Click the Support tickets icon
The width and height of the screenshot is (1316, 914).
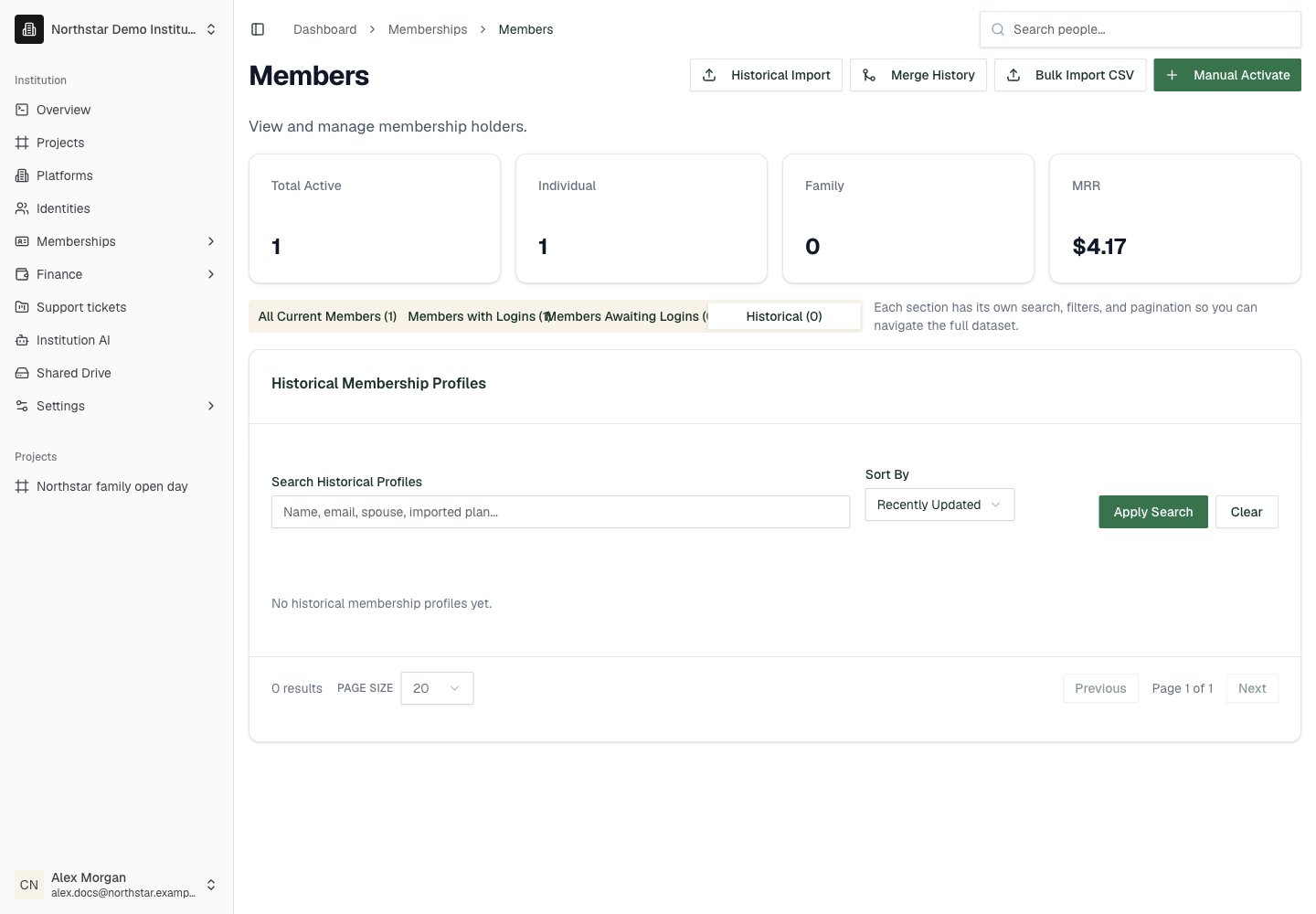coord(22,307)
